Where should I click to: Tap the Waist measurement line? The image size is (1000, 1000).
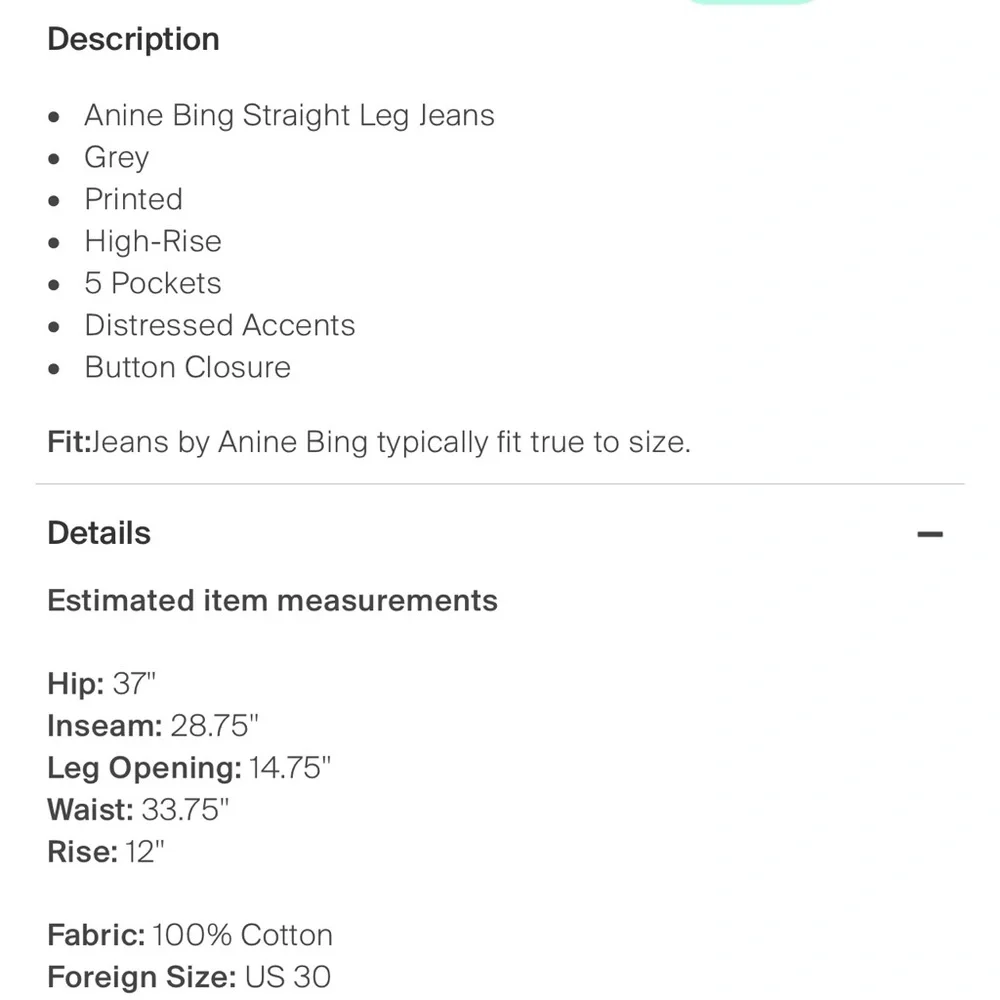[x=138, y=810]
